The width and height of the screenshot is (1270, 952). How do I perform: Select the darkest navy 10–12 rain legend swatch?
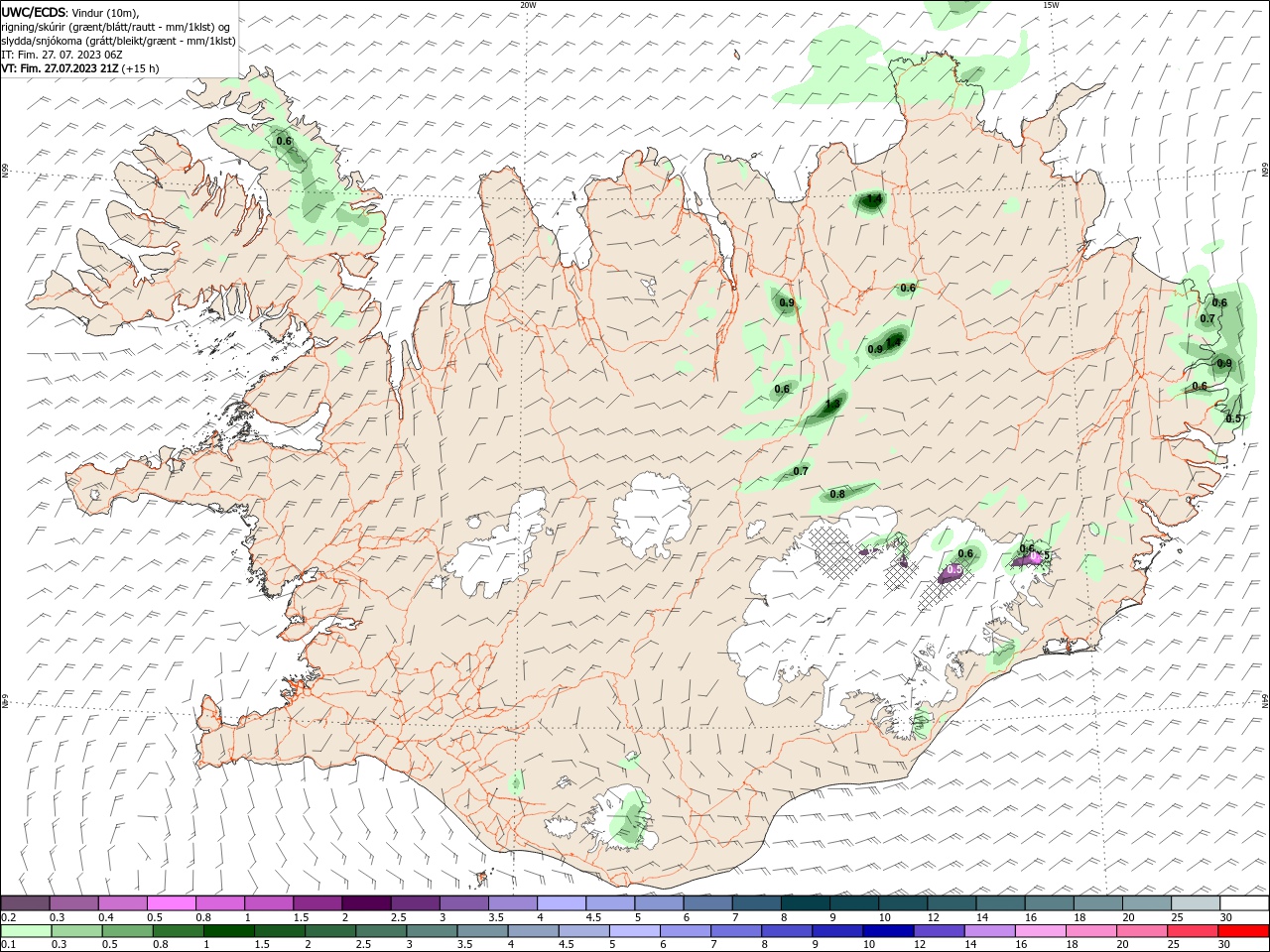click(886, 931)
